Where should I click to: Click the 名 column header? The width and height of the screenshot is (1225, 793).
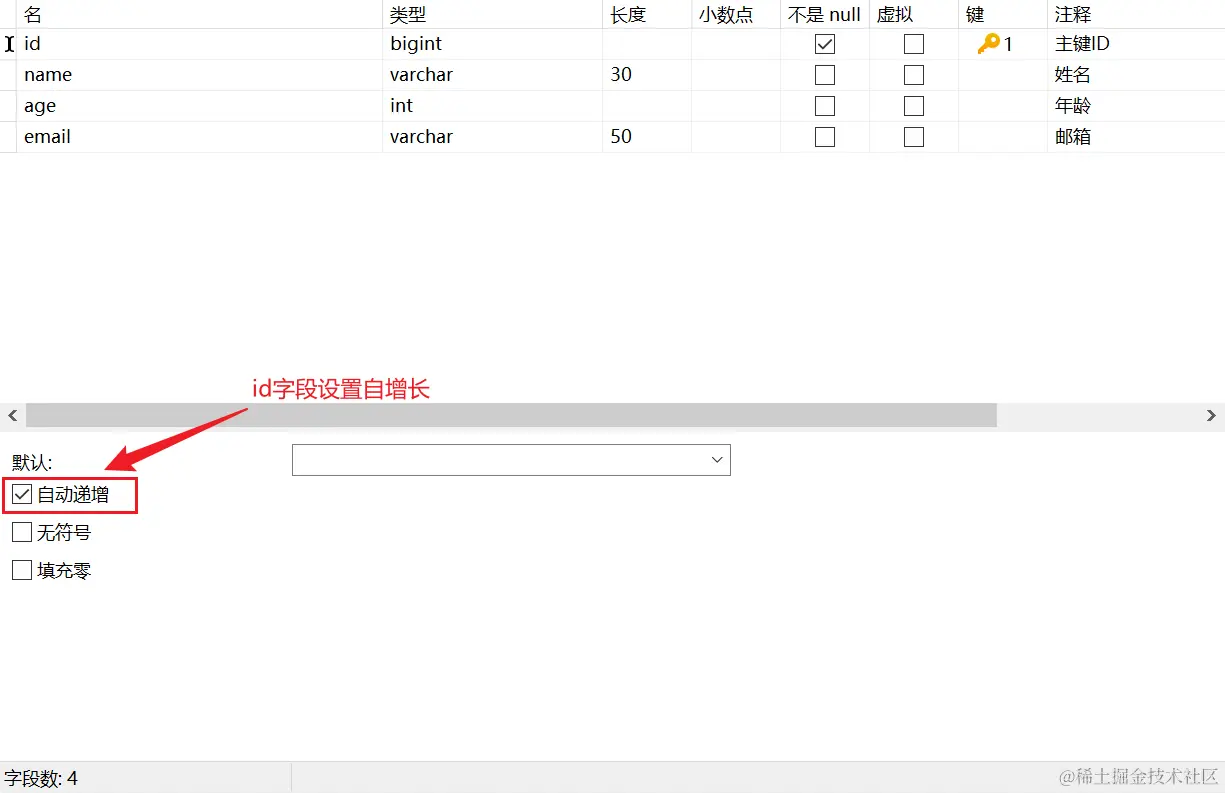tap(200, 14)
